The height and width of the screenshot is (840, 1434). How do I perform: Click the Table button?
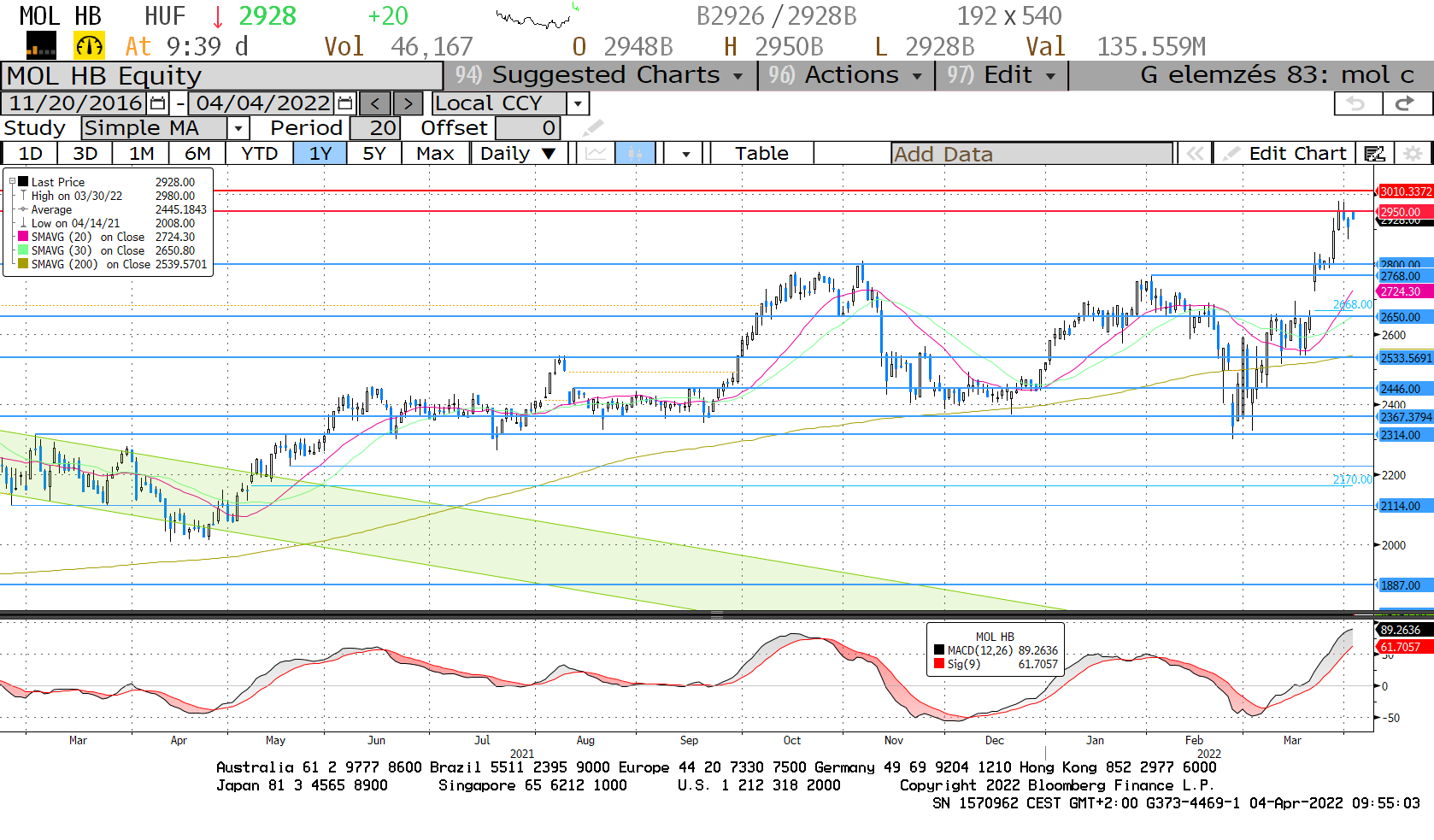point(761,154)
